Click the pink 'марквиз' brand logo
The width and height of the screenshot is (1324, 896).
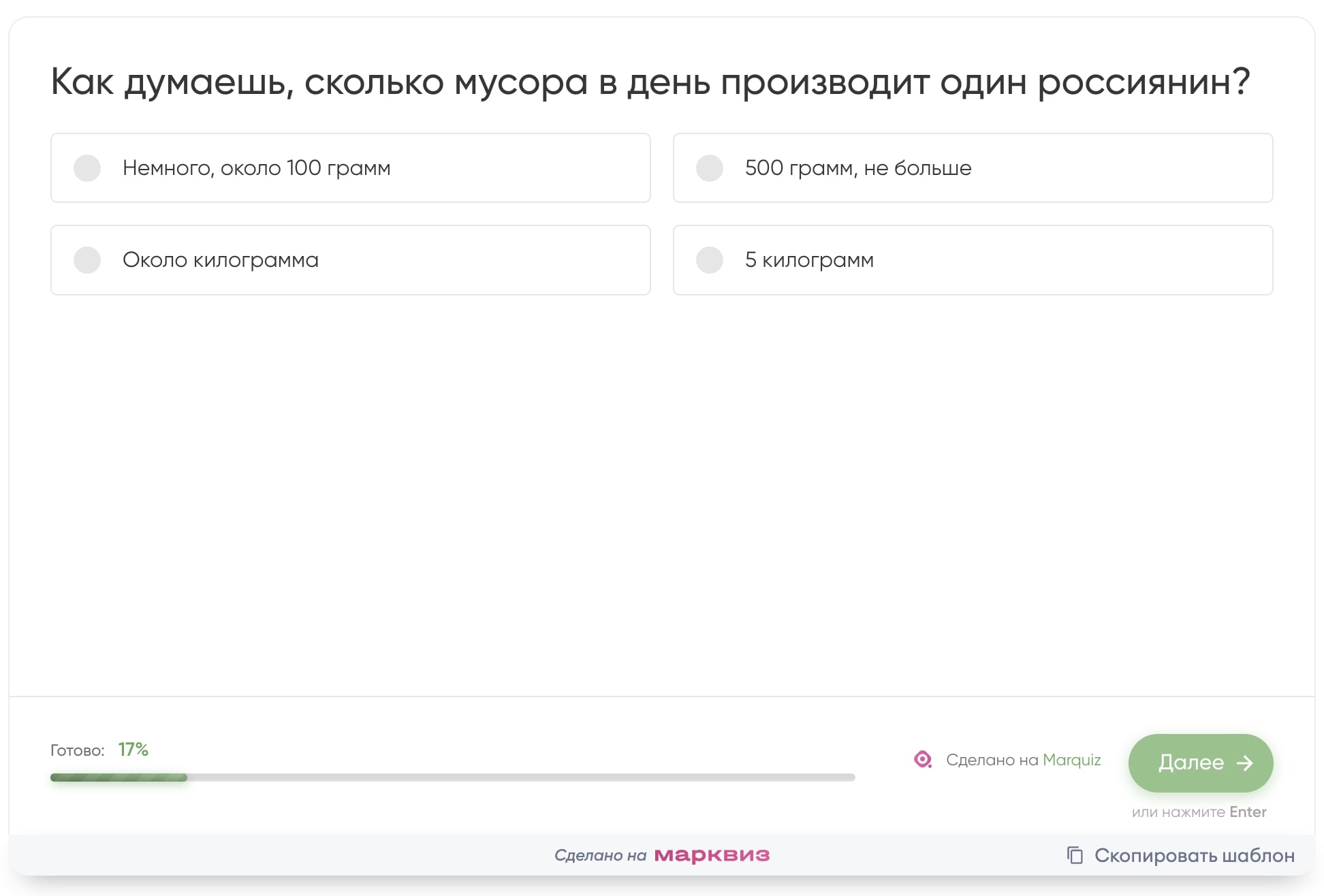point(712,855)
